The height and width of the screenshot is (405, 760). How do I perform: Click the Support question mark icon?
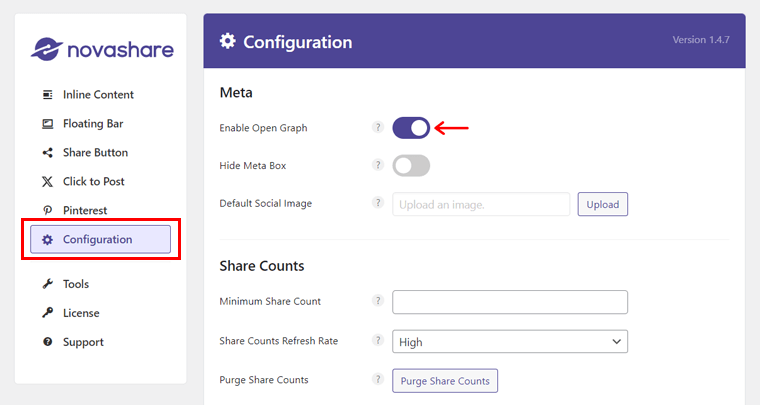48,342
